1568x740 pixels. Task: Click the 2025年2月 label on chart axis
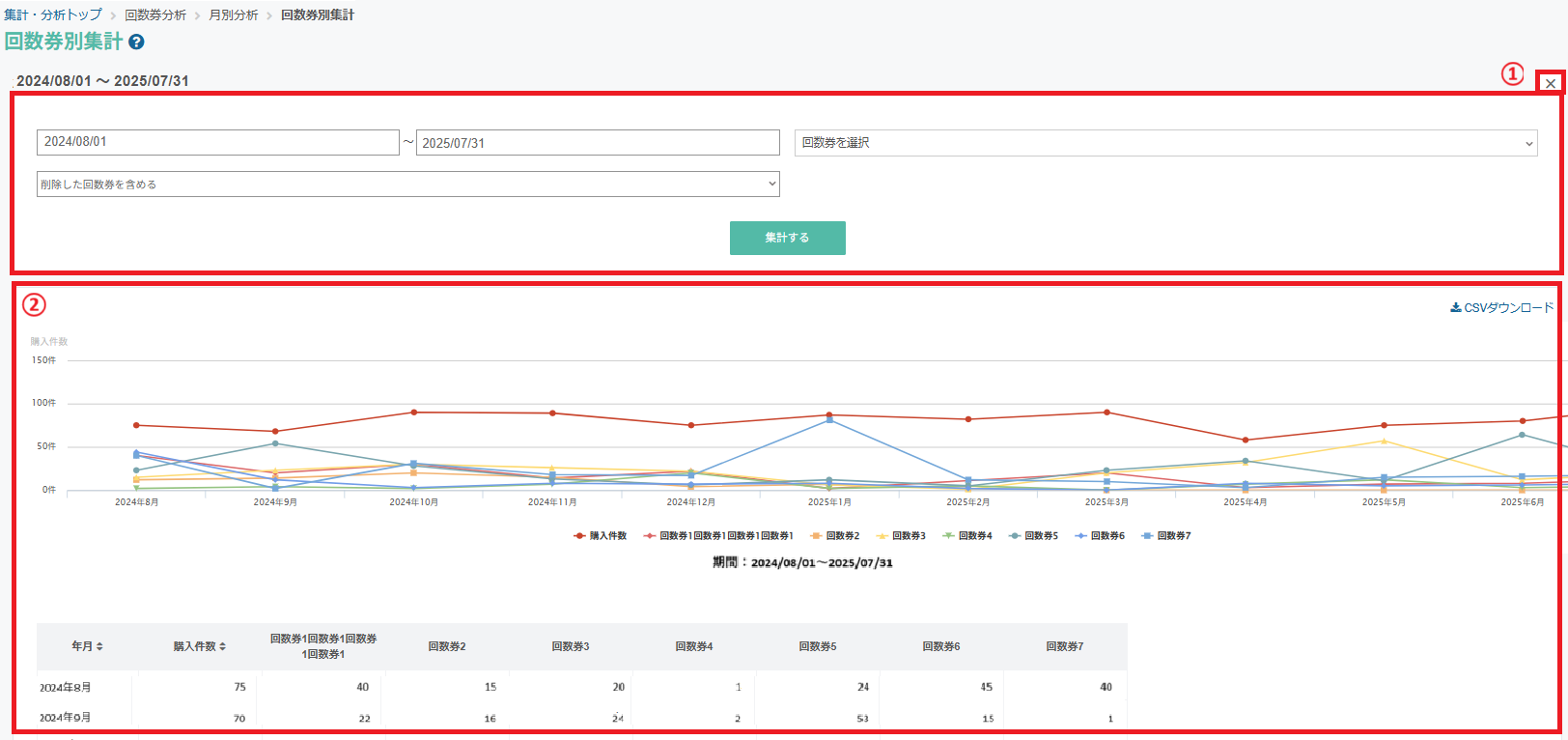tap(968, 502)
